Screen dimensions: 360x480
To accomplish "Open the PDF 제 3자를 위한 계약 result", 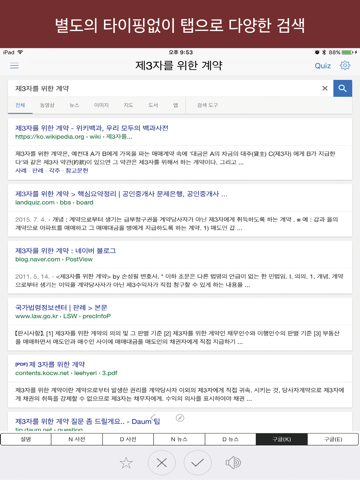I will pyautogui.click(x=50, y=364).
